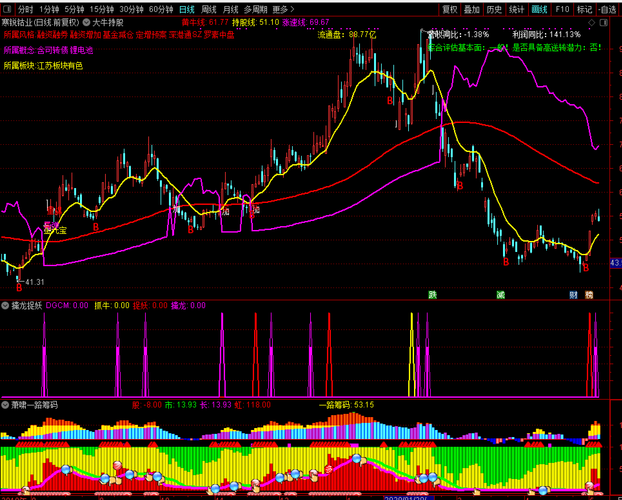Click the green 减 event marker icon

point(501,295)
